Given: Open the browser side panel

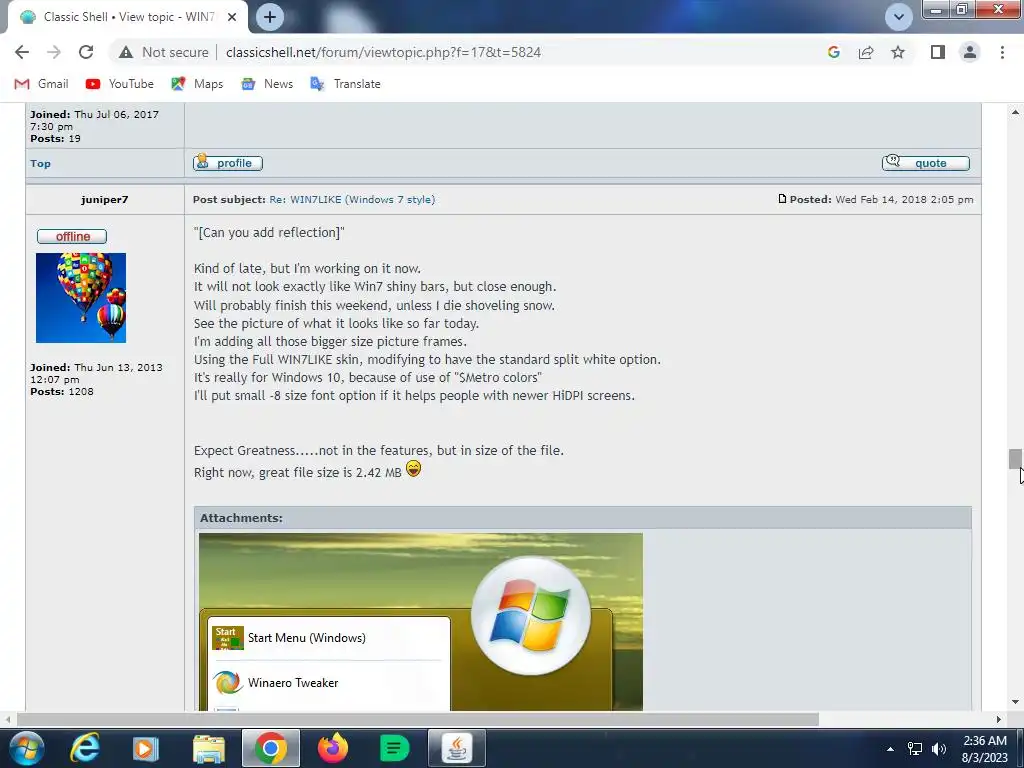Looking at the screenshot, I should tap(938, 52).
